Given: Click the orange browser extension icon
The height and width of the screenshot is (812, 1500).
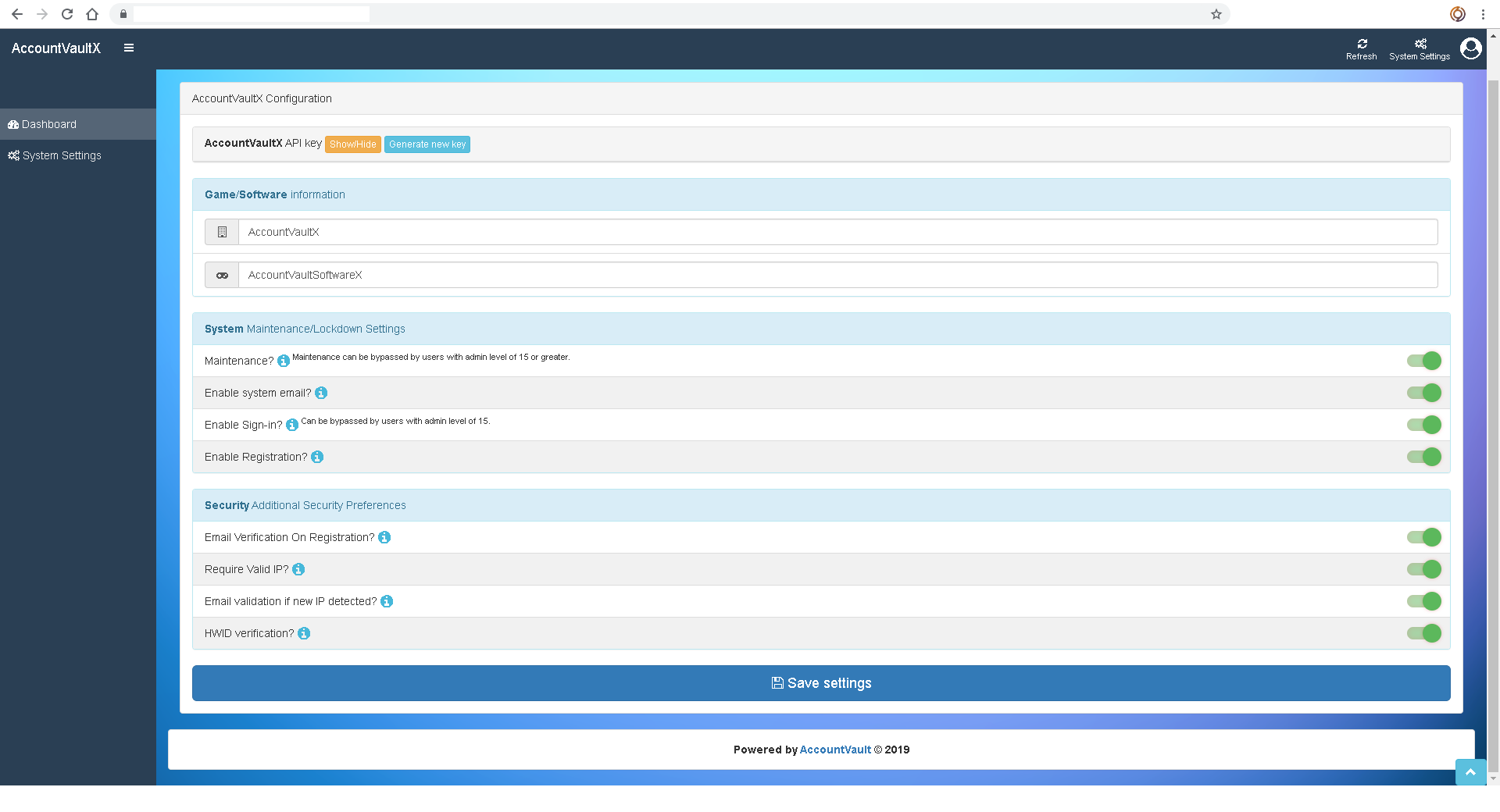Looking at the screenshot, I should [1458, 14].
